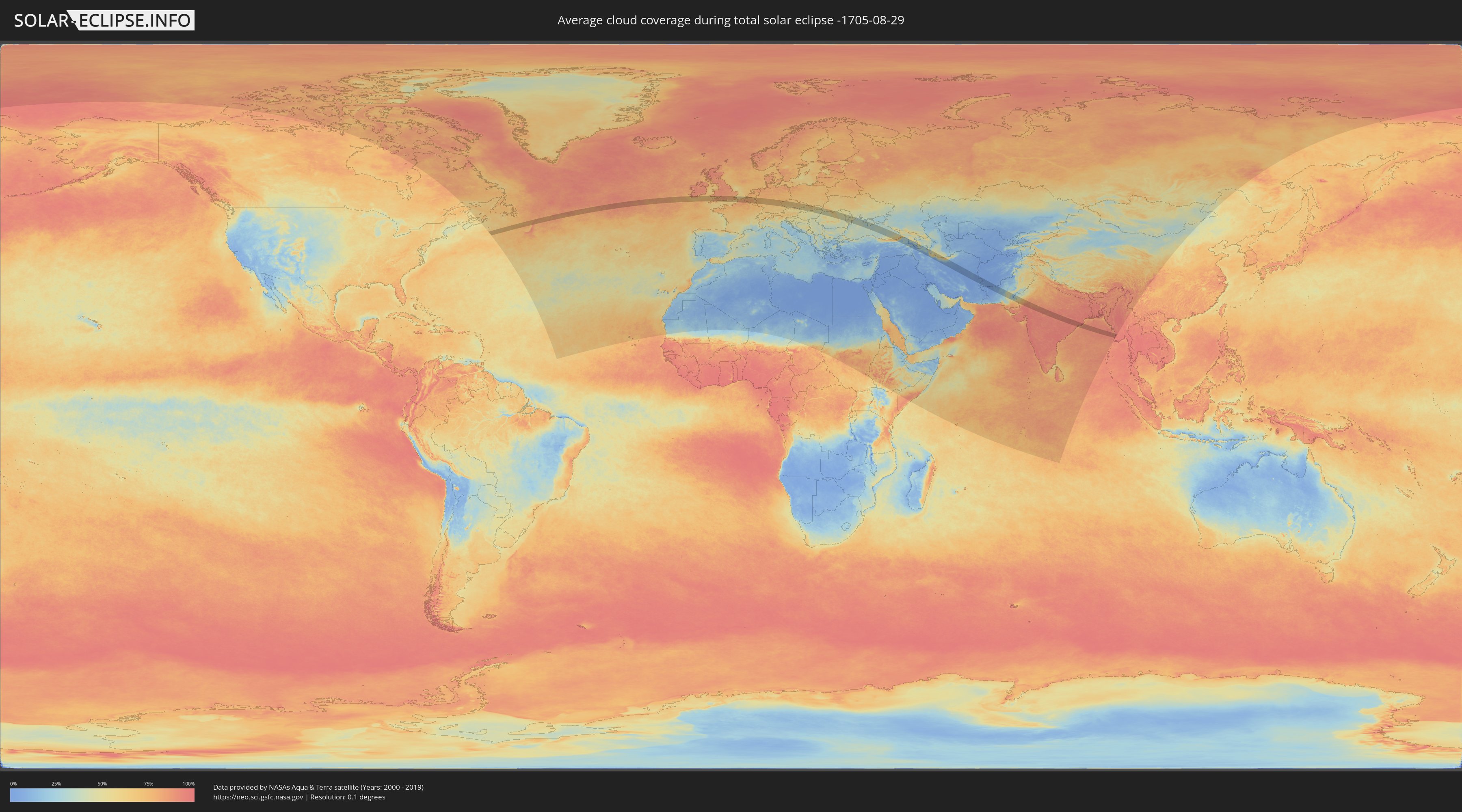1462x812 pixels.
Task: Click the 25% legend label
Action: 56,784
